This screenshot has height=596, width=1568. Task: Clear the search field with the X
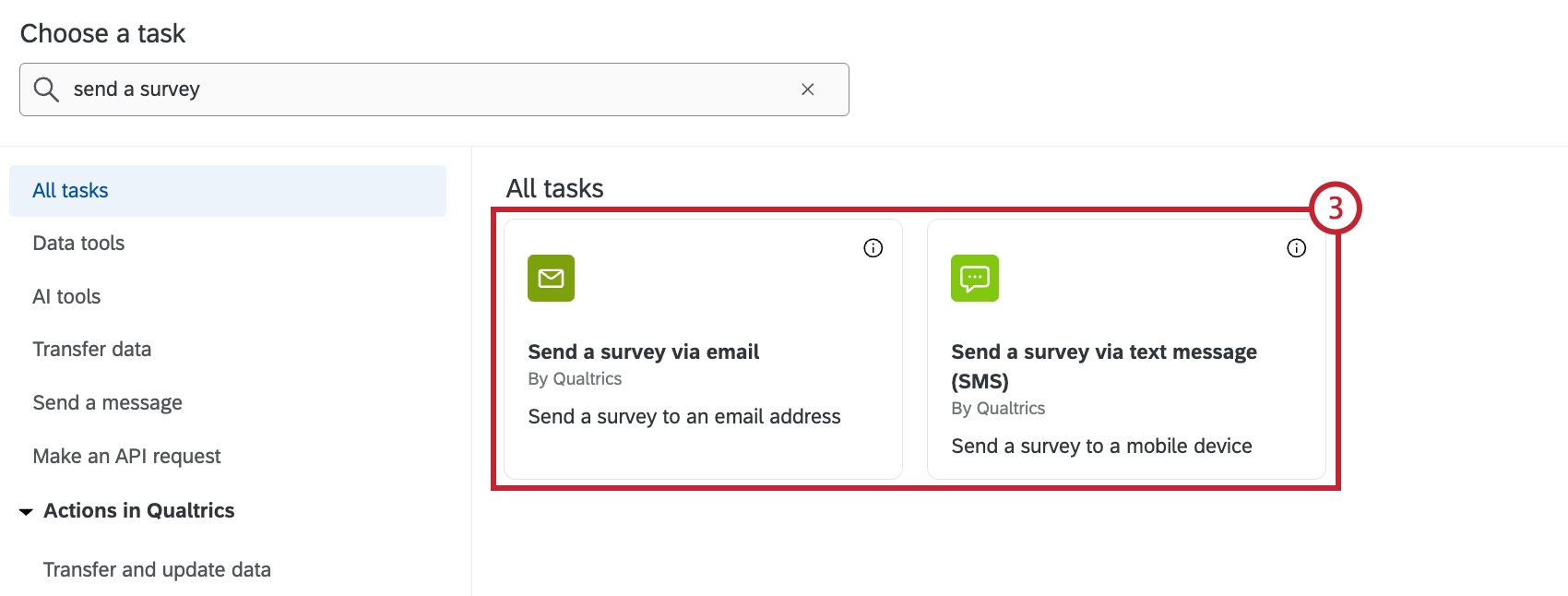807,89
